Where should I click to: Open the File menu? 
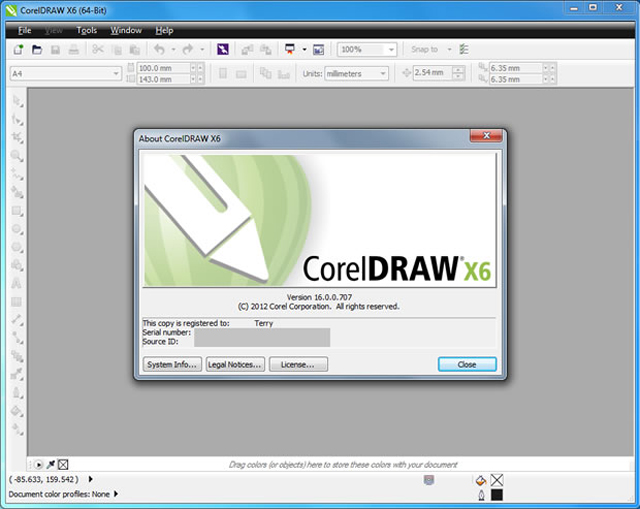24,31
